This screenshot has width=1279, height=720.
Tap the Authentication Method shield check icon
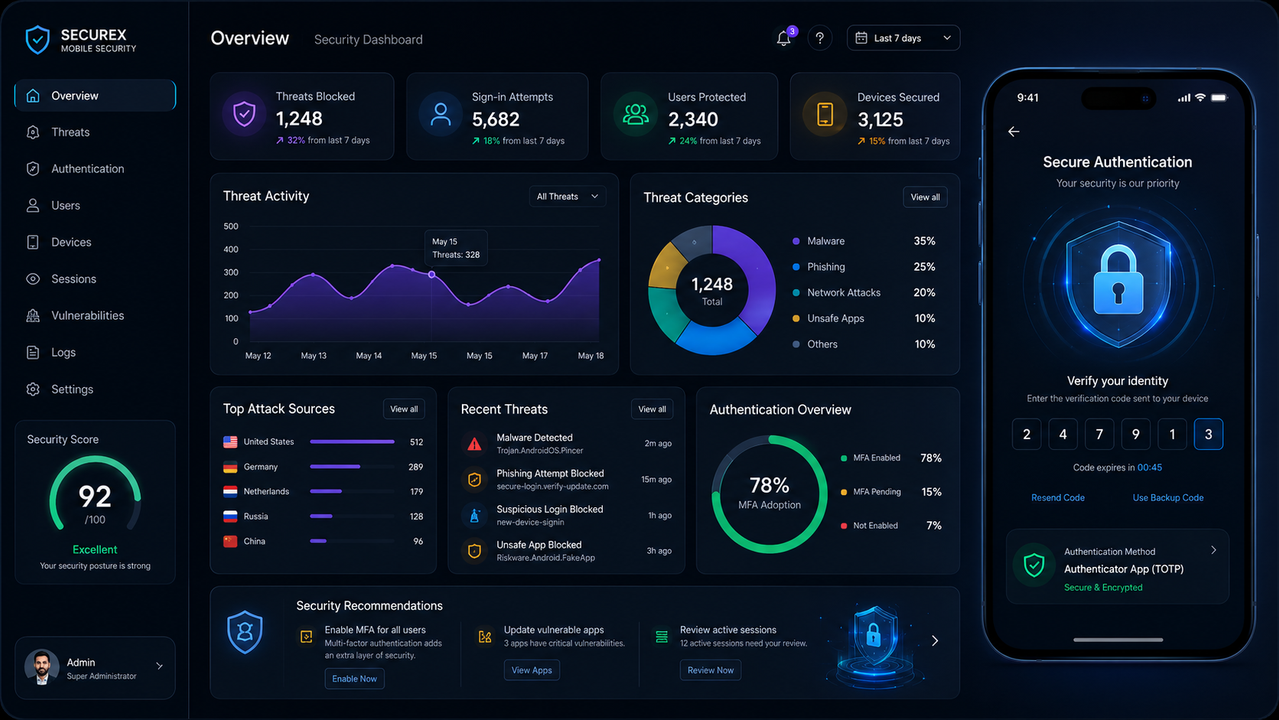(1034, 566)
